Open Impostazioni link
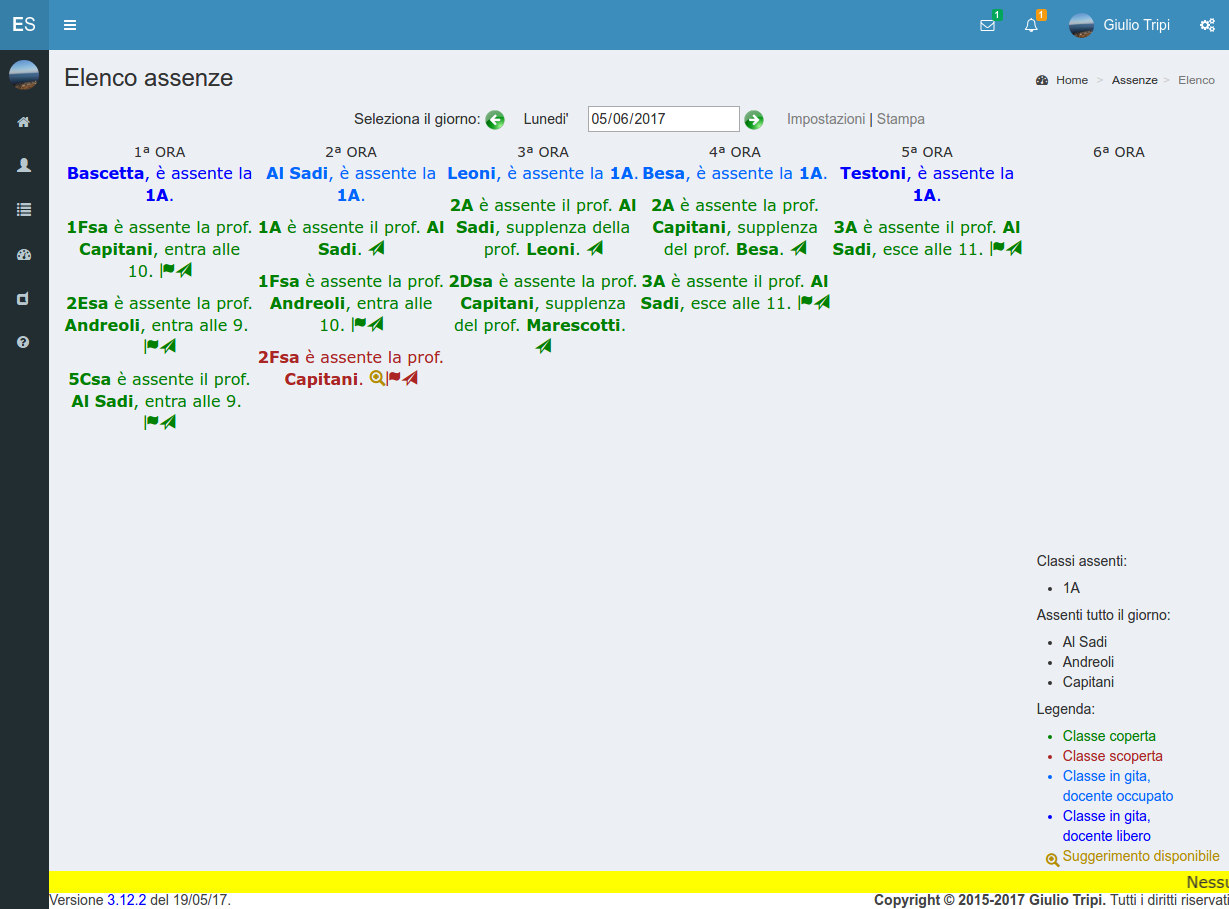The image size is (1229, 909). 825,119
